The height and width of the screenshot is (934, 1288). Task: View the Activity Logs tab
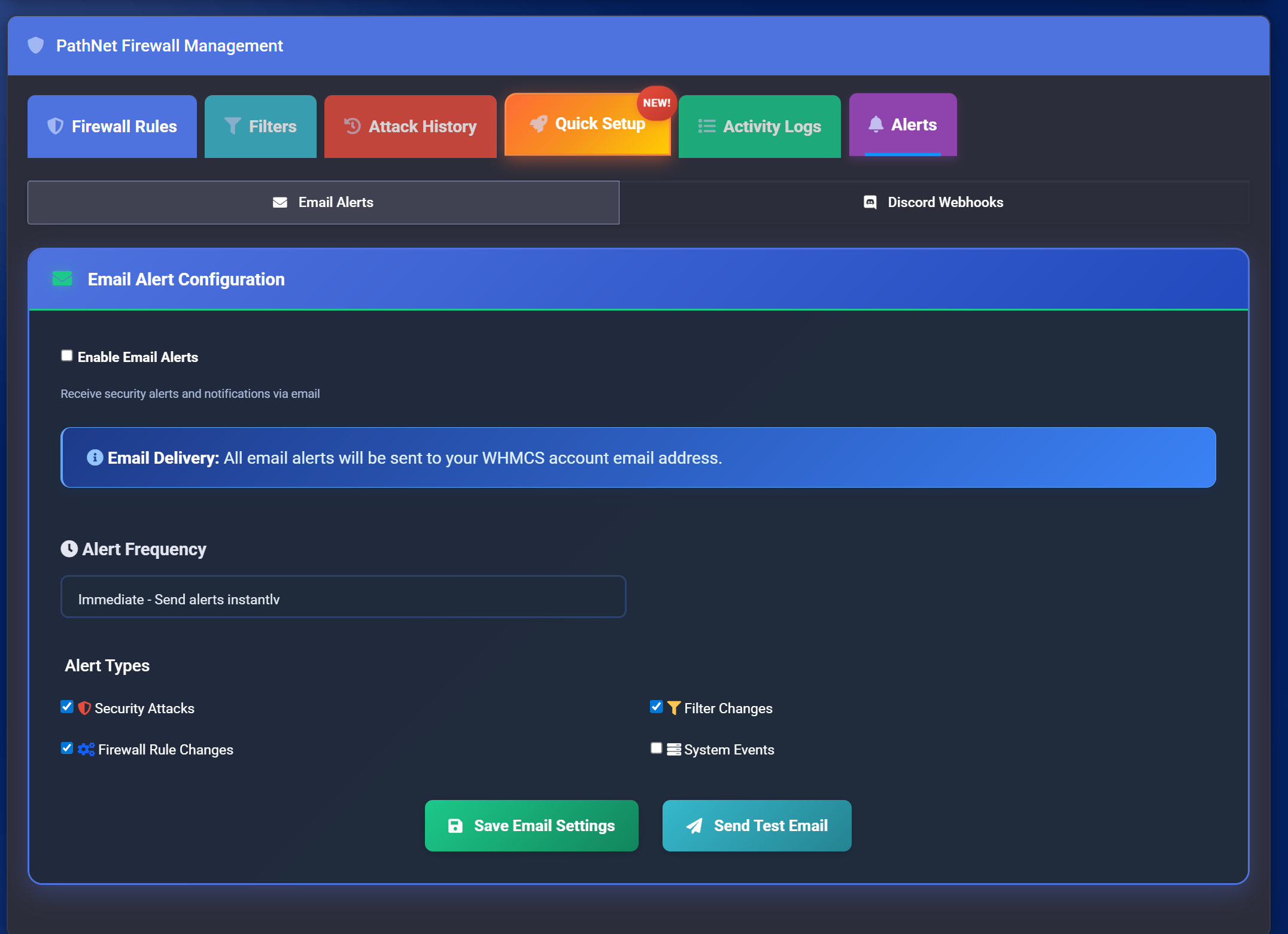click(760, 126)
